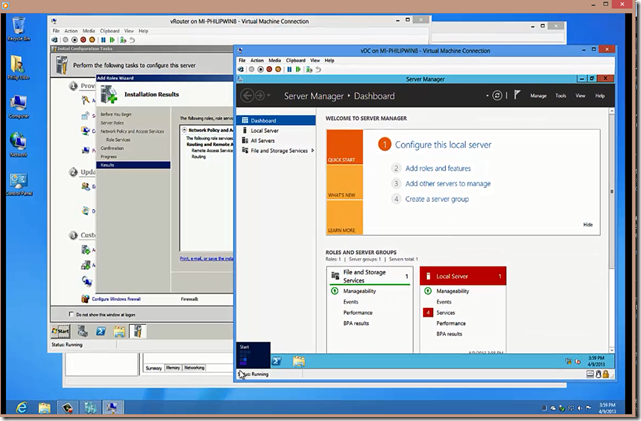Select Memory tab in background window
Screen dimensions: 641x421
pos(173,368)
